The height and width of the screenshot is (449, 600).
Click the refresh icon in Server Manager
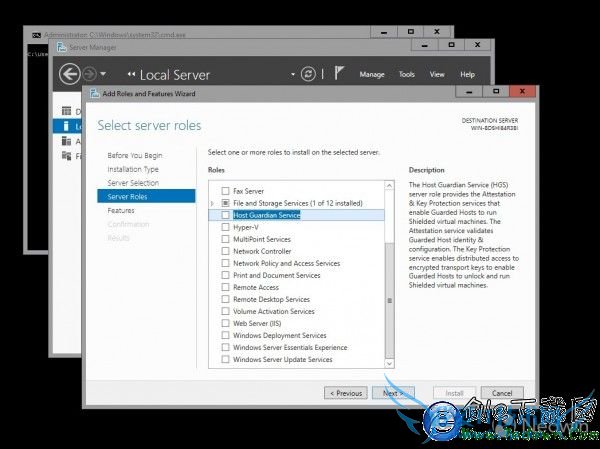click(x=308, y=74)
